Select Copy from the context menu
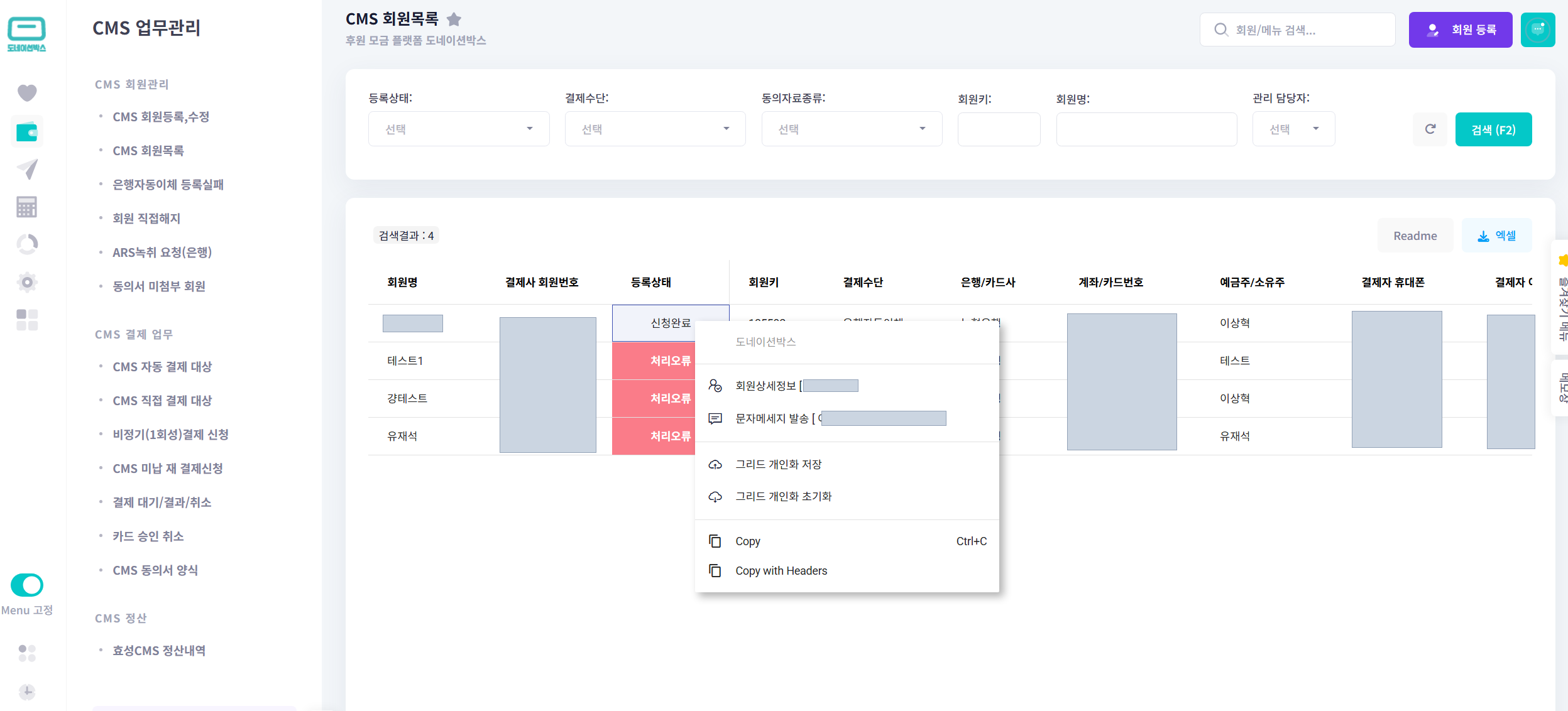Image resolution: width=1568 pixels, height=711 pixels. tap(847, 541)
